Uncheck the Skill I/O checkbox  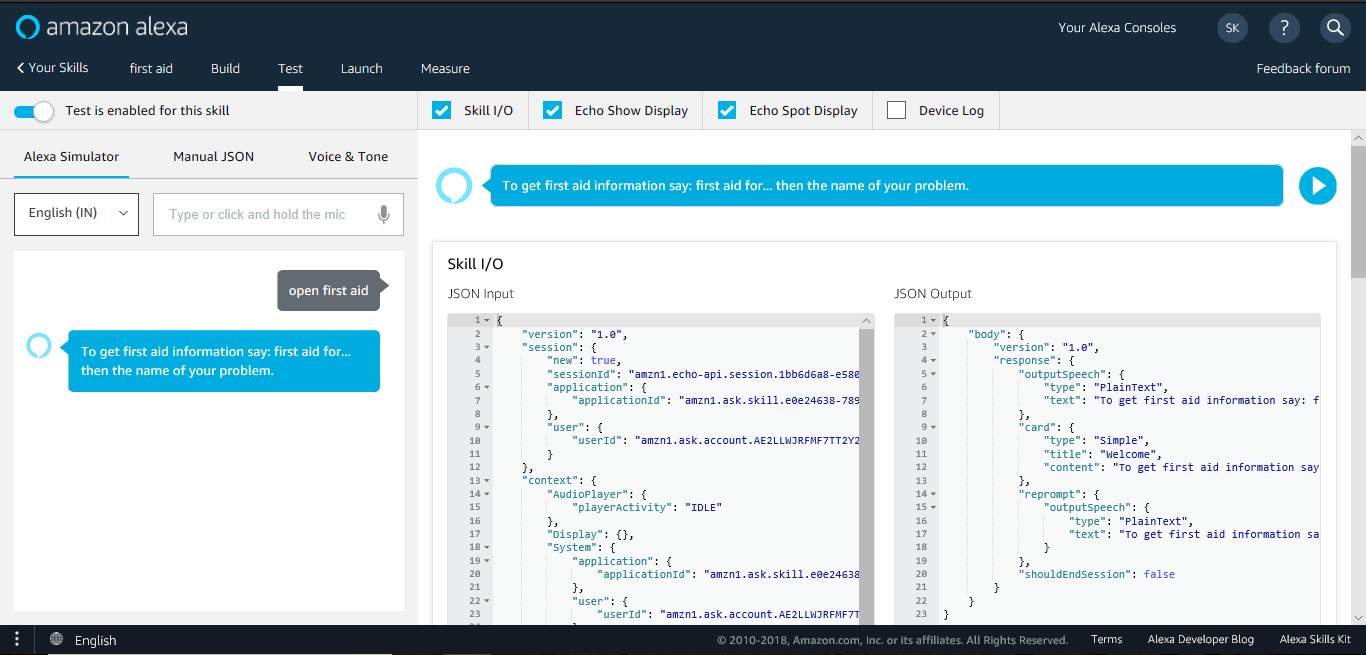(441, 110)
